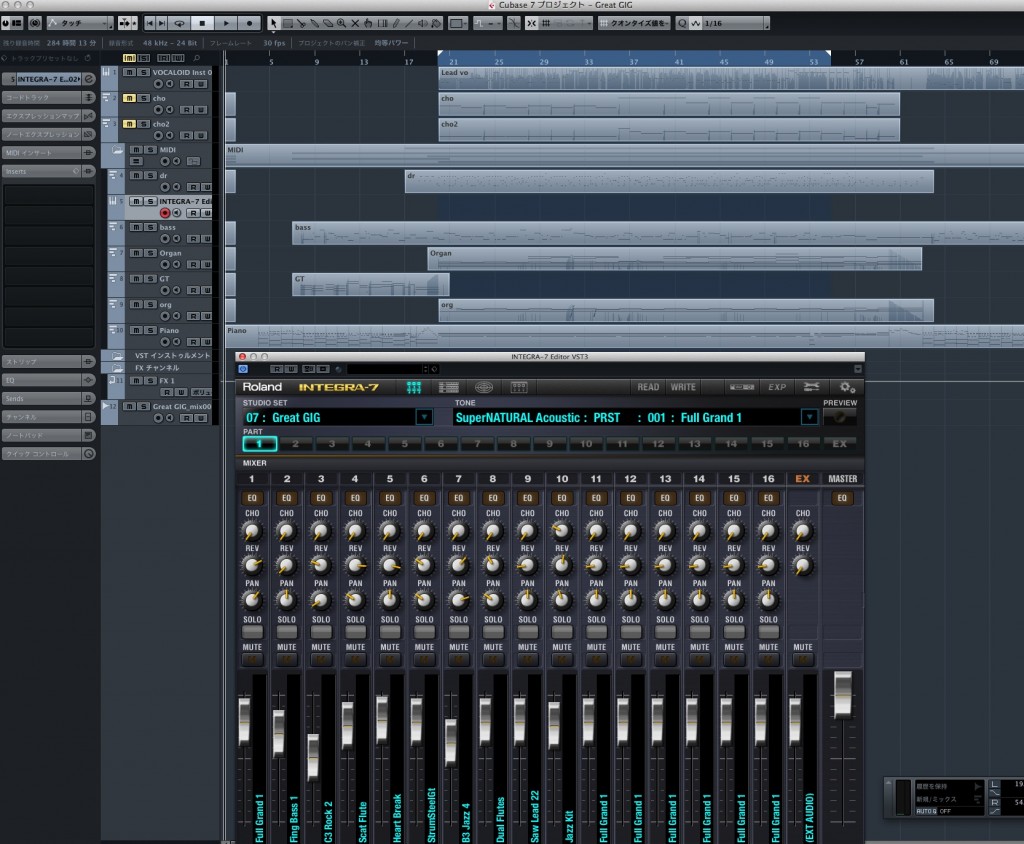Select the Mute X tool
The height and width of the screenshot is (844, 1024).
click(355, 23)
